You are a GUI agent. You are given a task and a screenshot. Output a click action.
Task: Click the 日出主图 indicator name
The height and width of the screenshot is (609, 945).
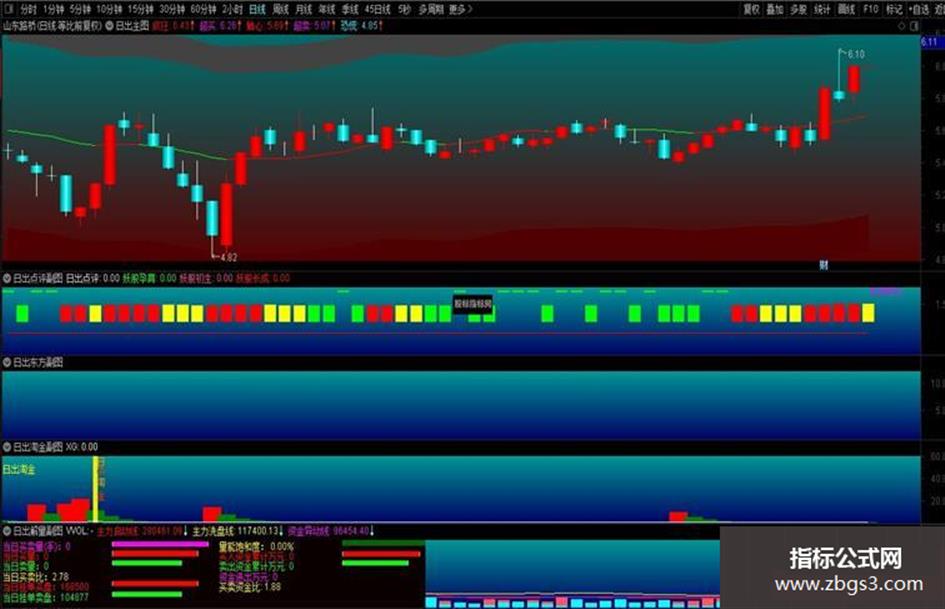pos(132,26)
